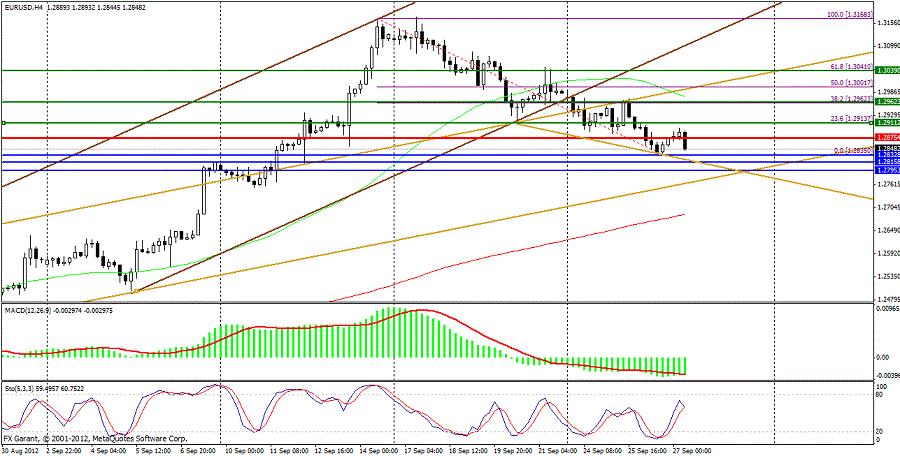The width and height of the screenshot is (900, 456).
Task: Click the green 1.2962 price tag
Action: click(886, 102)
